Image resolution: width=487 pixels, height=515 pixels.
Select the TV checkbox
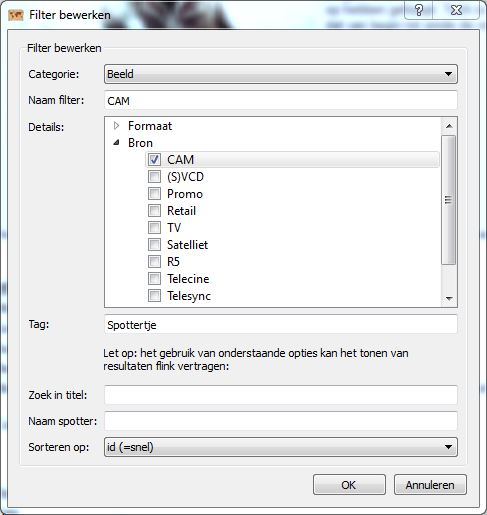[154, 227]
